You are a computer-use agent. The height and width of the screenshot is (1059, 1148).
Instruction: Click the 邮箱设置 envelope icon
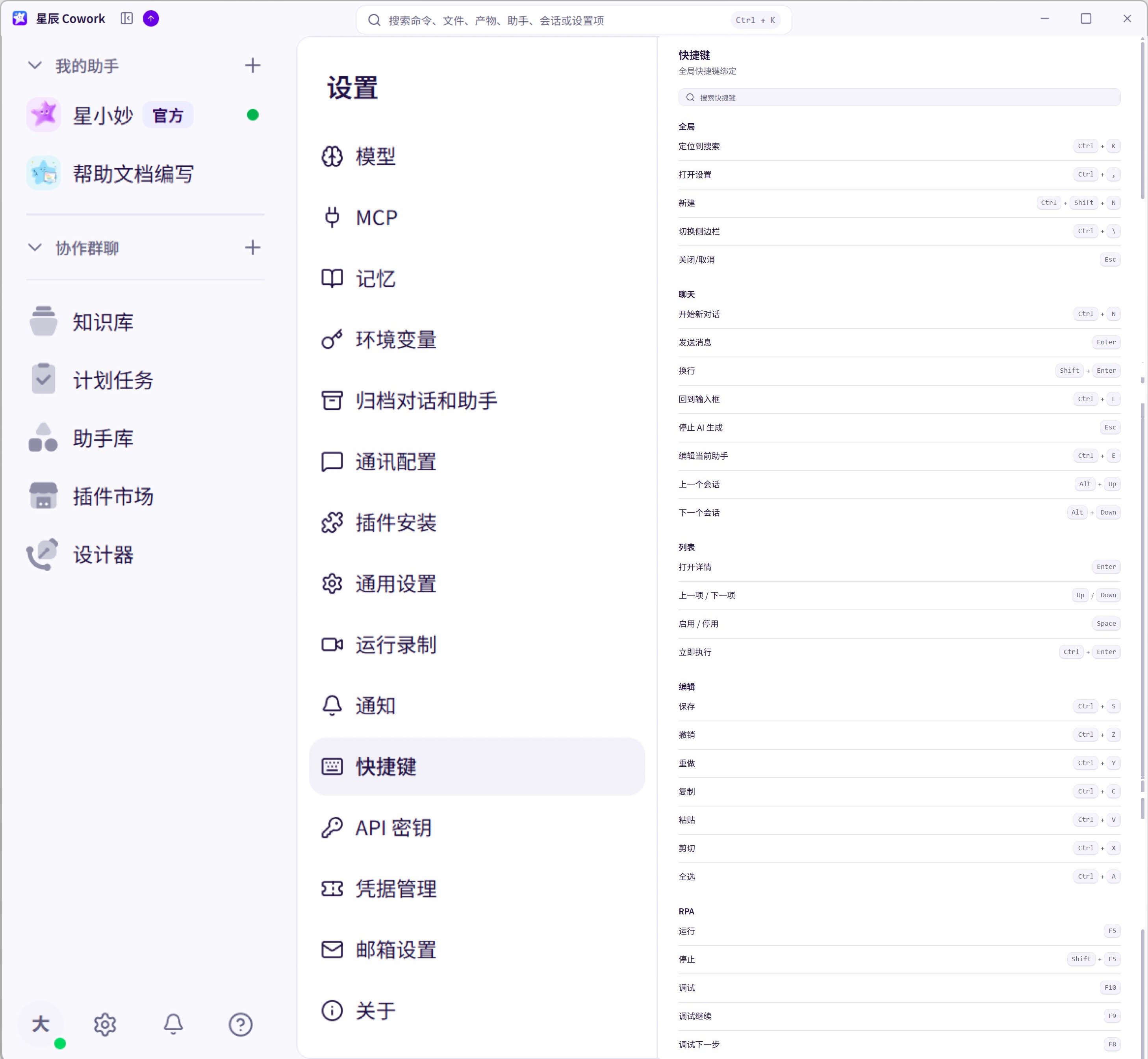click(x=332, y=949)
